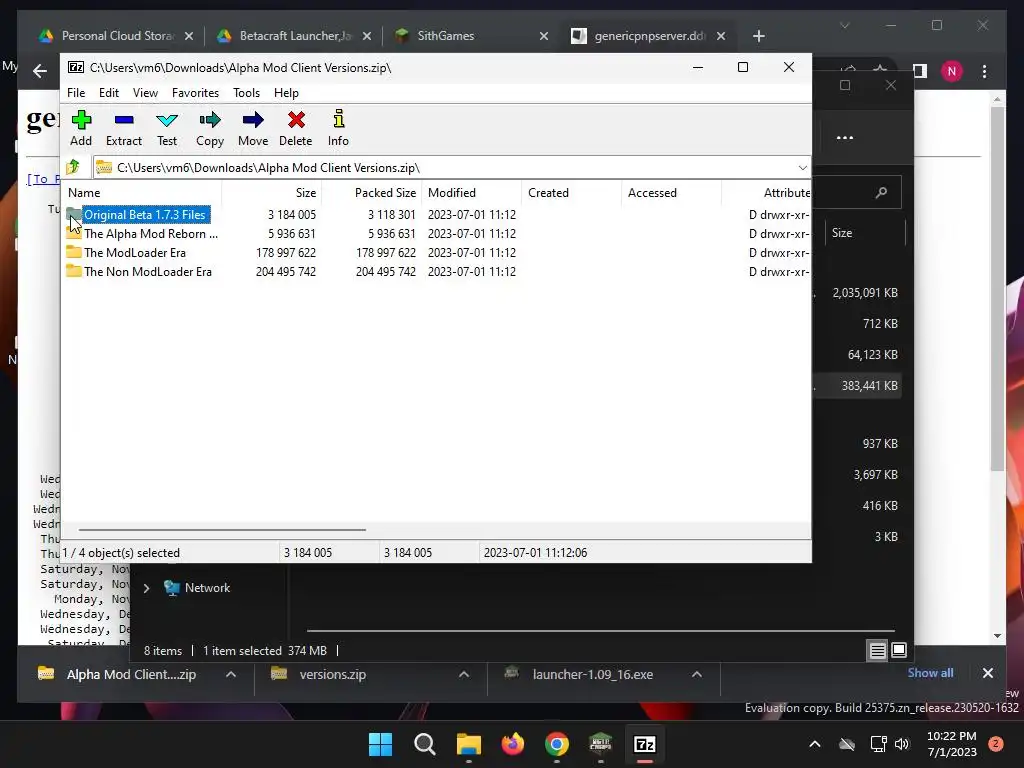Image resolution: width=1024 pixels, height=768 pixels.
Task: Click The ModLoader Era folder icon
Action: (x=74, y=252)
